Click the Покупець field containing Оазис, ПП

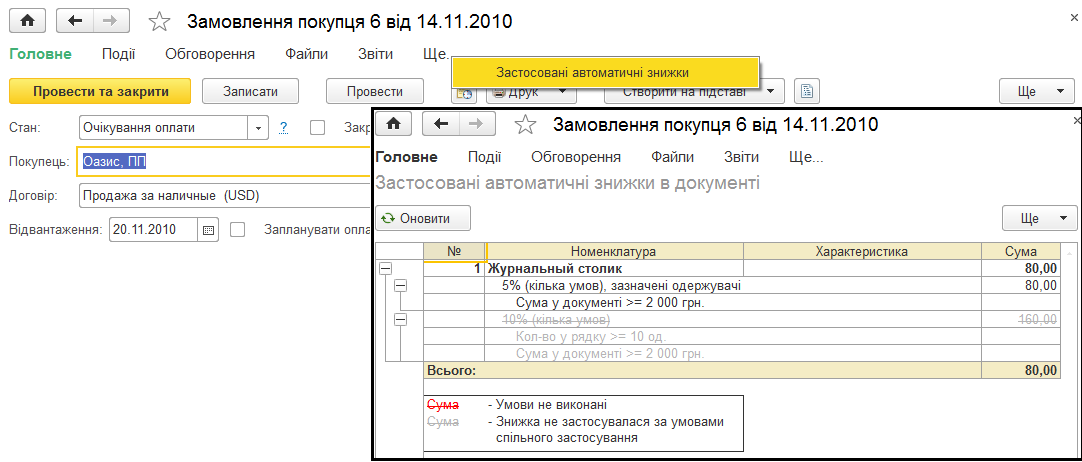tap(225, 162)
